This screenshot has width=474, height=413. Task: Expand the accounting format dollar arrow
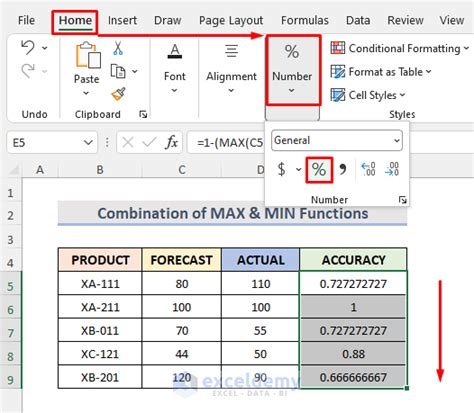coord(298,169)
